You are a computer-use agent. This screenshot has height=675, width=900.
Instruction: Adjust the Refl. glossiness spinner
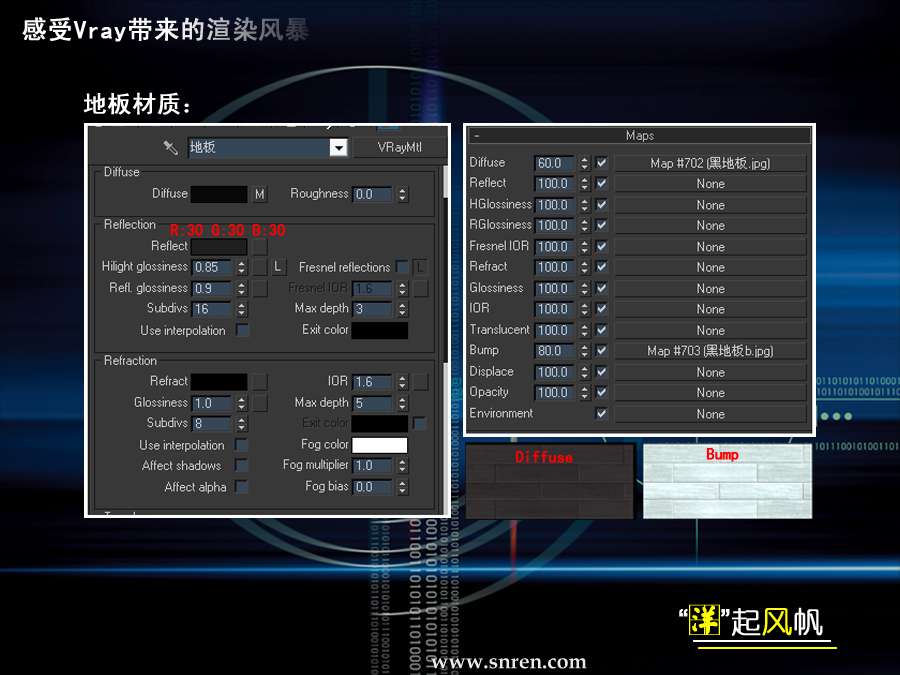[x=242, y=288]
